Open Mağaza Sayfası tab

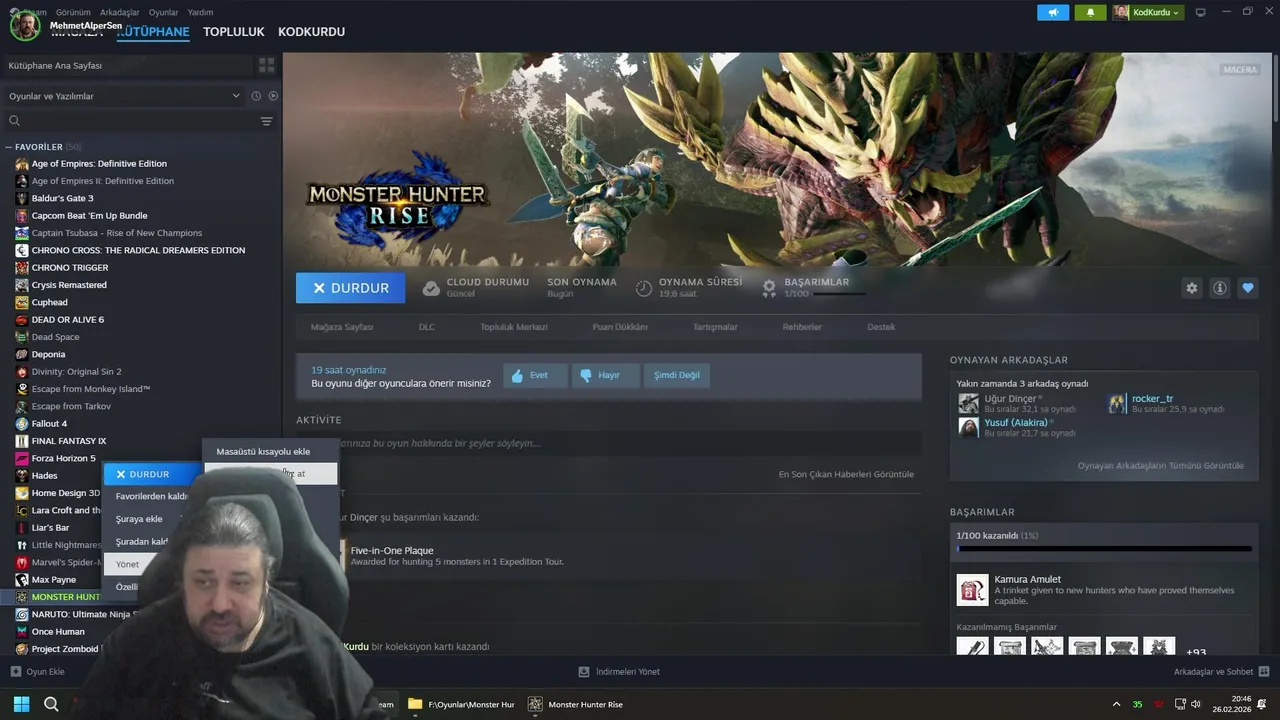(x=342, y=327)
